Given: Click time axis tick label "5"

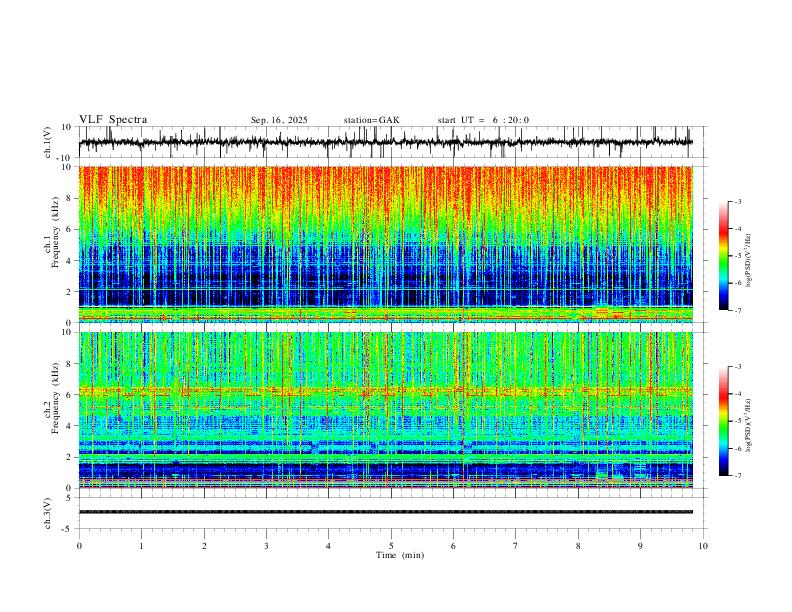Looking at the screenshot, I should point(391,546).
